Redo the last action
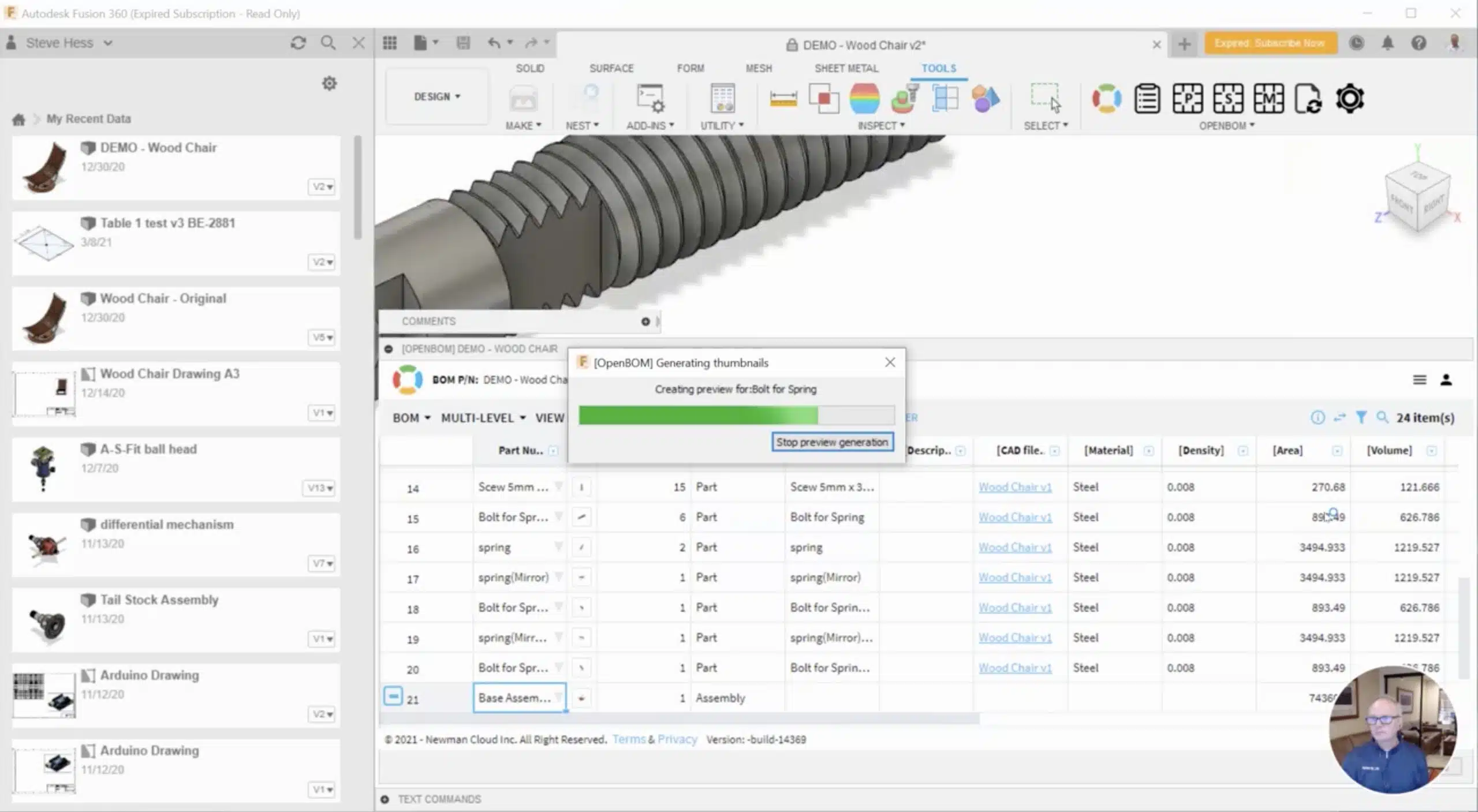 [531, 43]
